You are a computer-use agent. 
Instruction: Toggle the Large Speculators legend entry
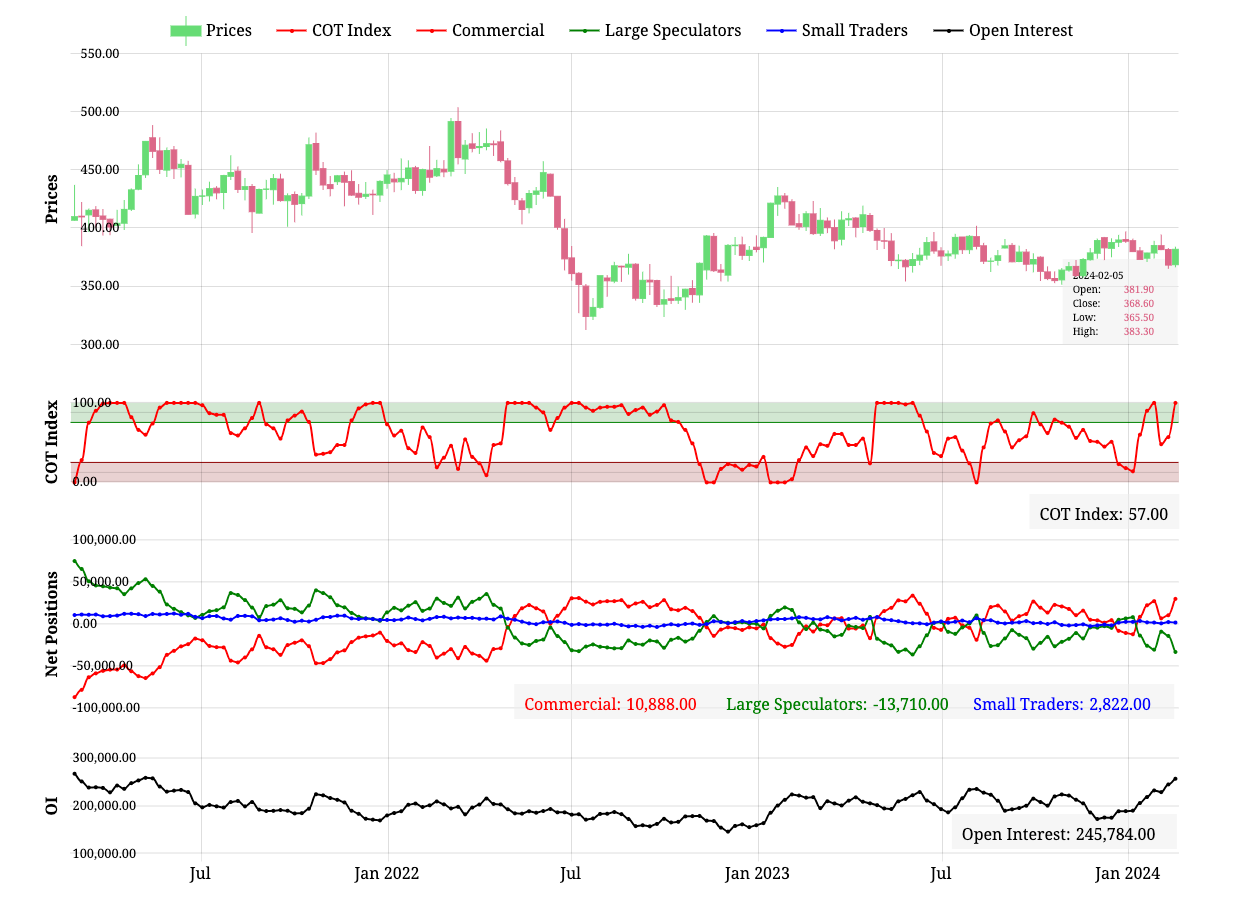pos(653,30)
